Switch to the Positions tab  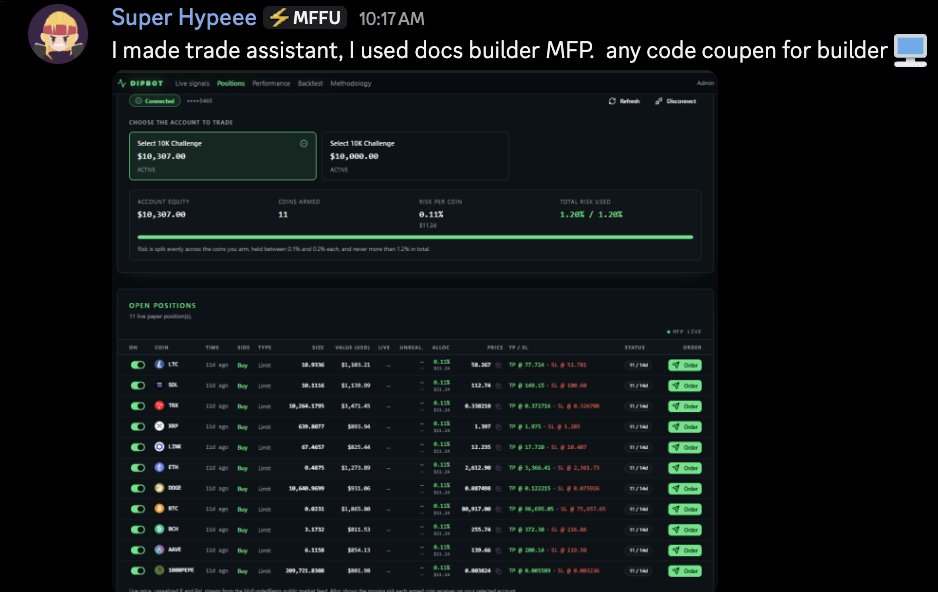(231, 83)
